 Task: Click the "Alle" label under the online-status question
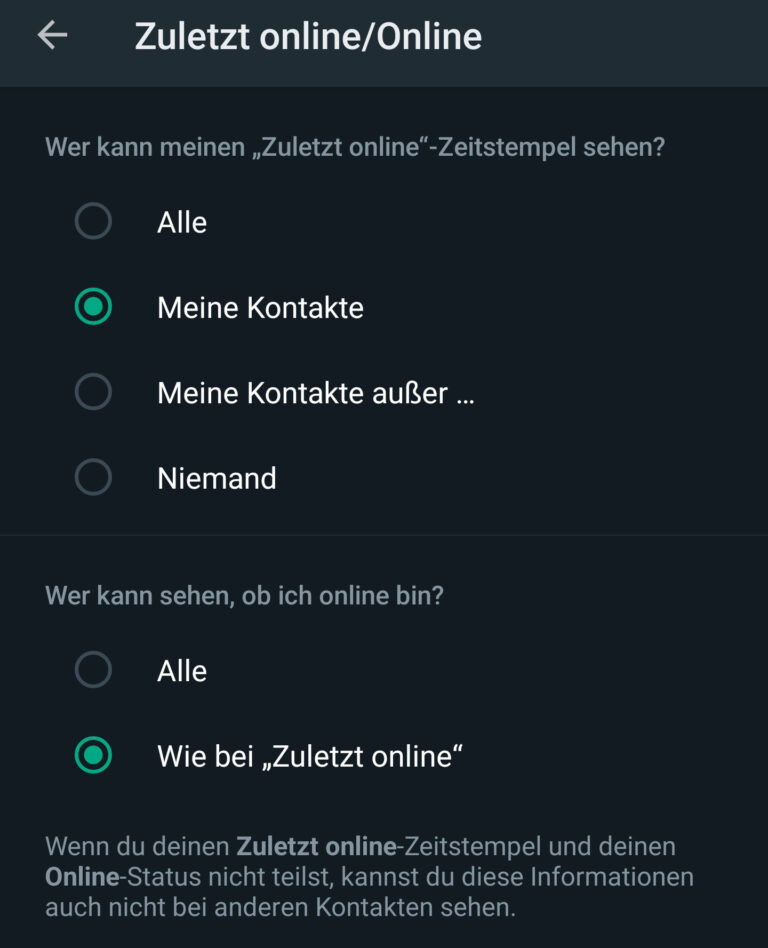182,671
